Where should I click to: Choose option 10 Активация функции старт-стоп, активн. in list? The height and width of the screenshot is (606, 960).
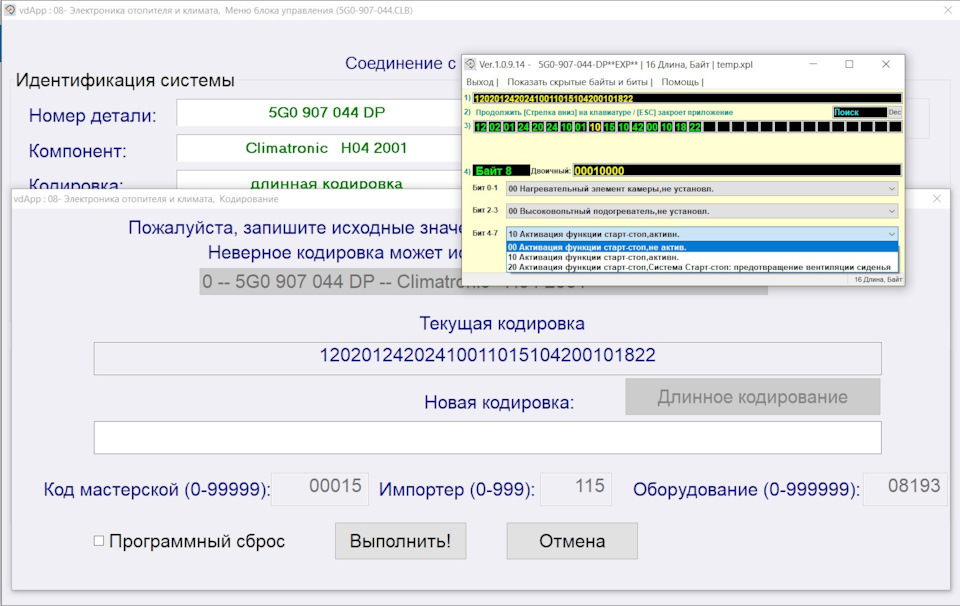[702, 257]
